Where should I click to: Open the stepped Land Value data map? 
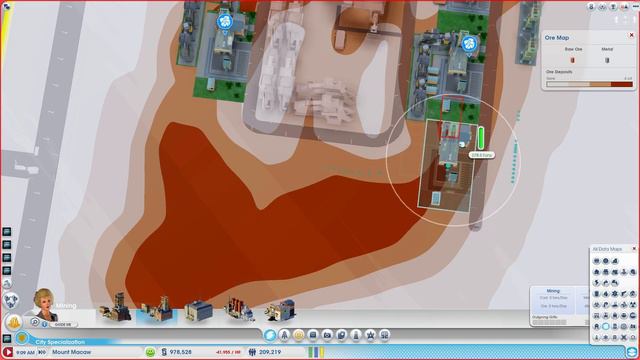(x=615, y=260)
